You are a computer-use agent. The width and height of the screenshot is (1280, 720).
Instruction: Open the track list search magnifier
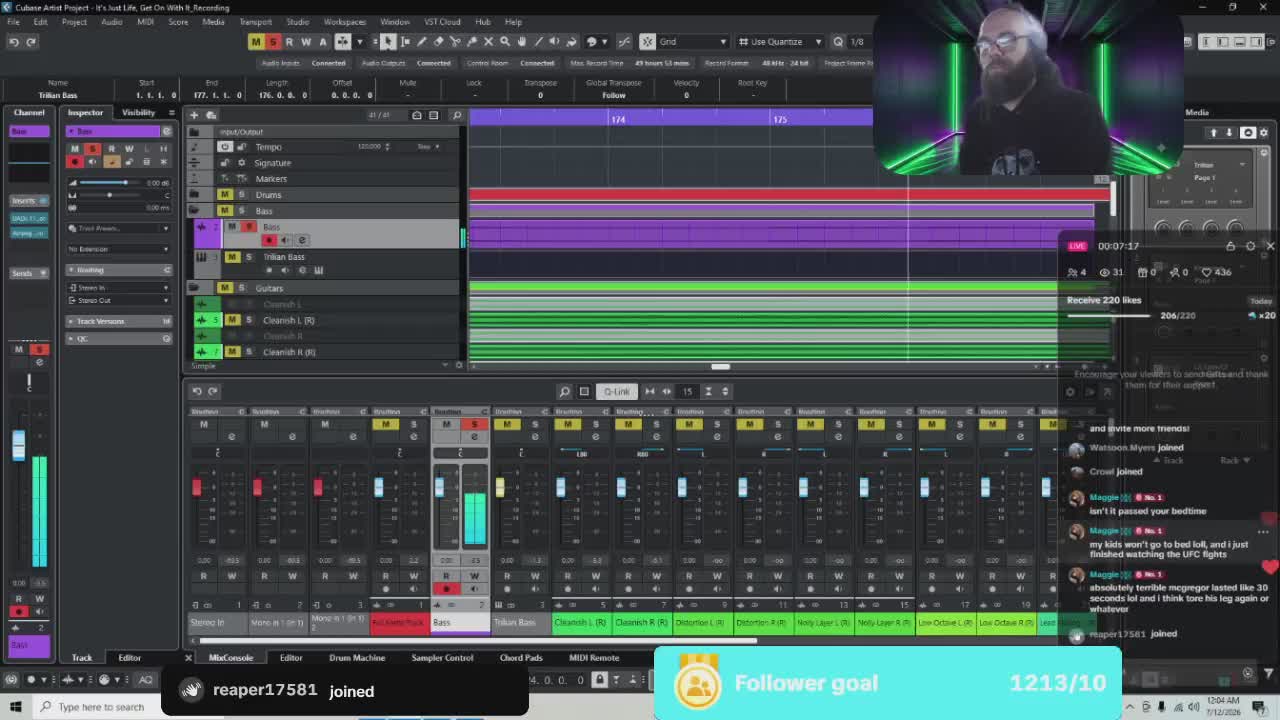pyautogui.click(x=457, y=115)
